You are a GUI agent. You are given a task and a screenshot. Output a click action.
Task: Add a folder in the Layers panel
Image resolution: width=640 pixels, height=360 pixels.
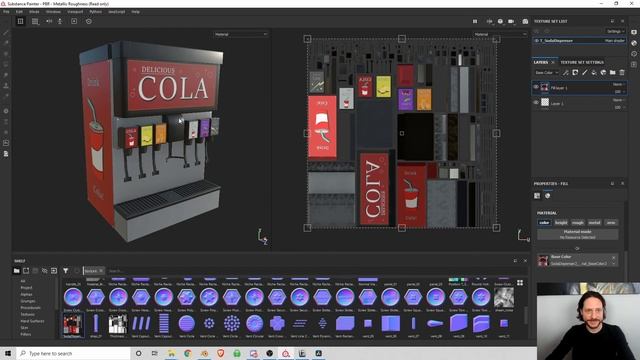pos(613,73)
